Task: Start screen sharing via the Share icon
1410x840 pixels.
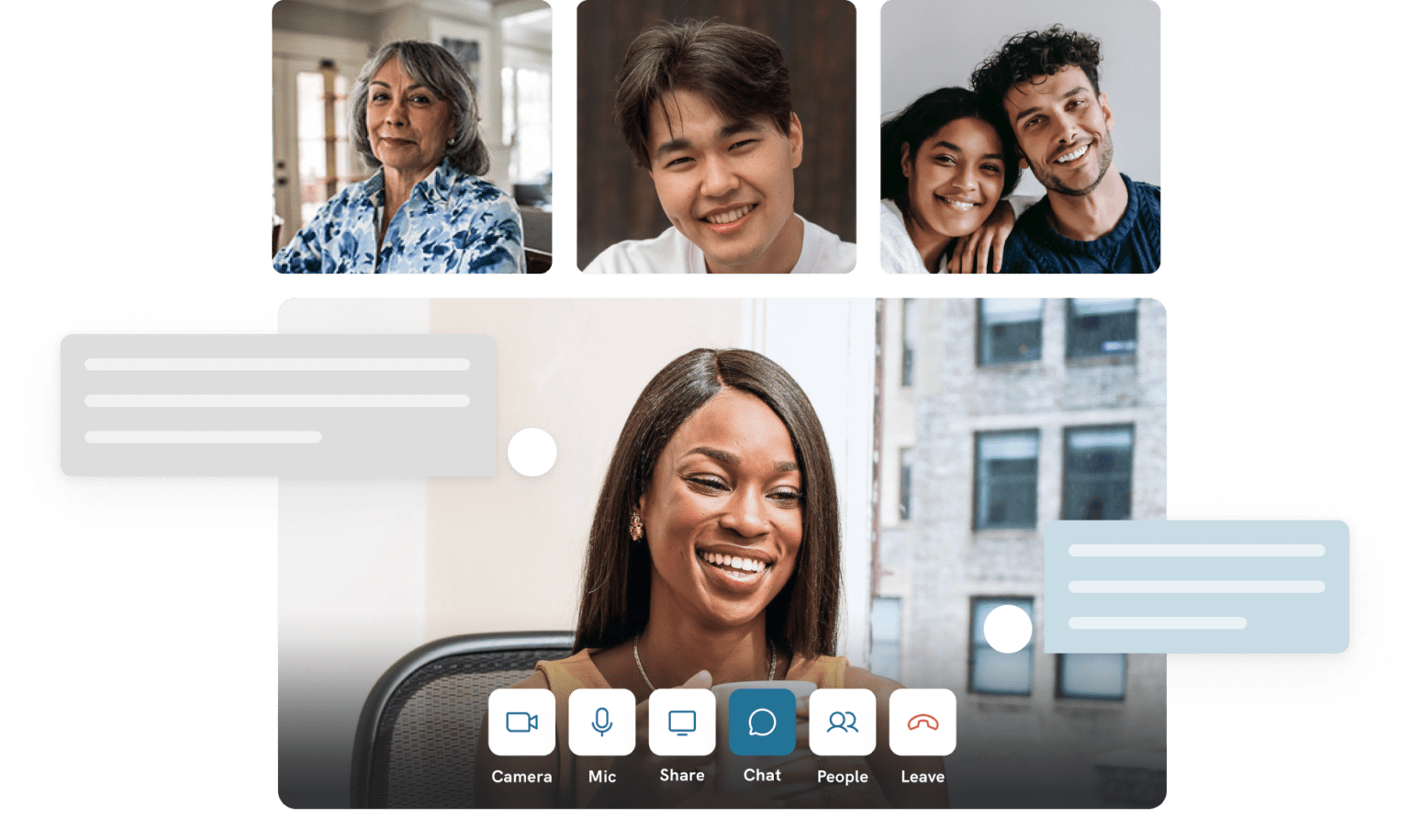Action: coord(682,722)
